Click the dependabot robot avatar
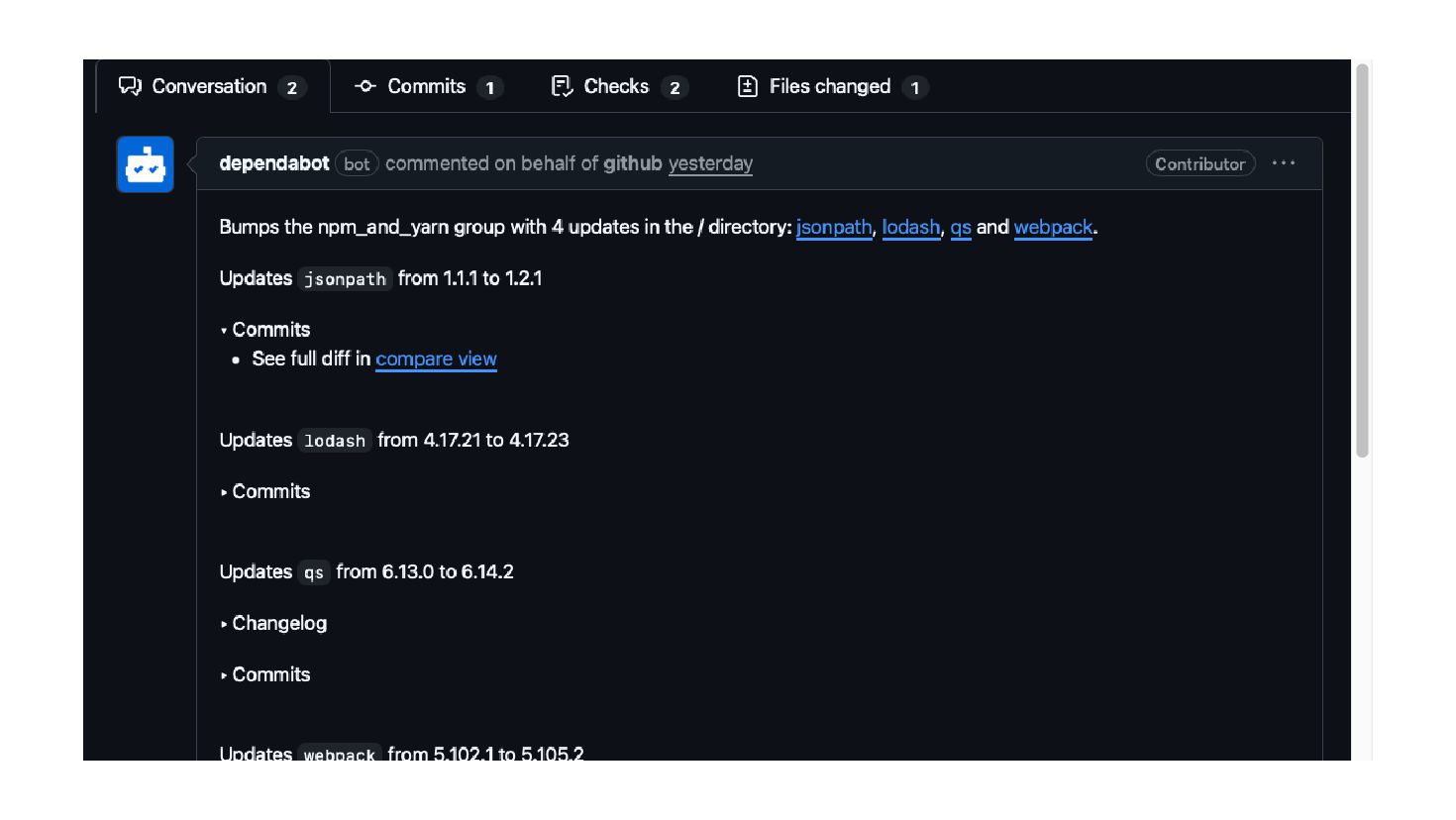The height and width of the screenshot is (820, 1456). coord(146,164)
